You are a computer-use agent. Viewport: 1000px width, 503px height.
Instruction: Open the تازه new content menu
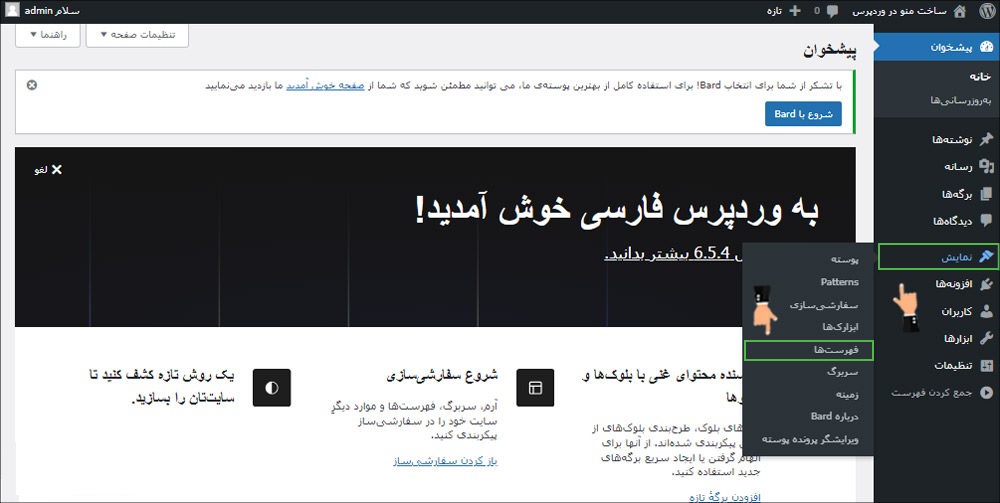point(783,11)
